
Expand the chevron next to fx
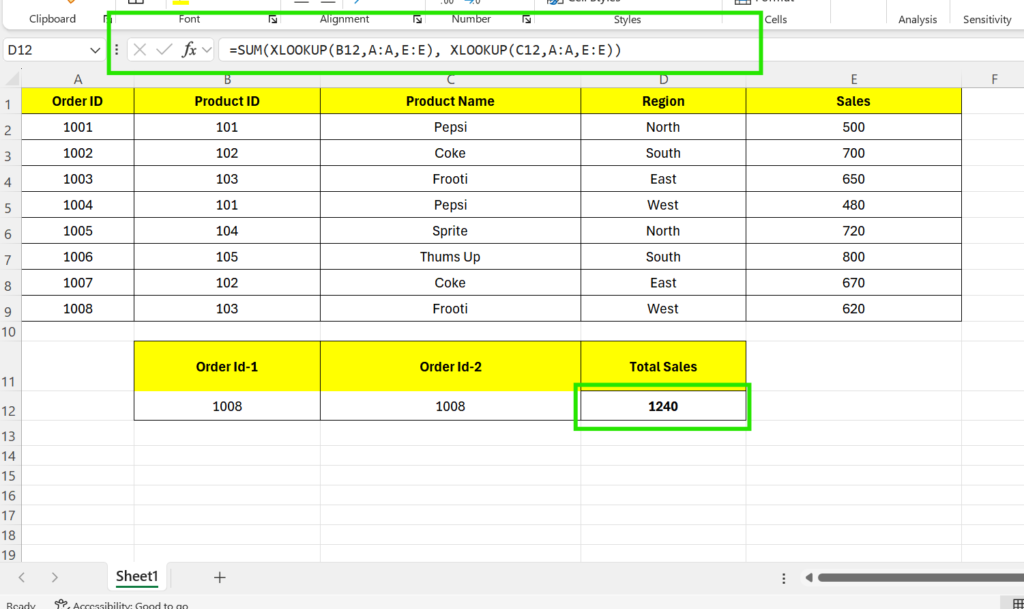pos(207,50)
